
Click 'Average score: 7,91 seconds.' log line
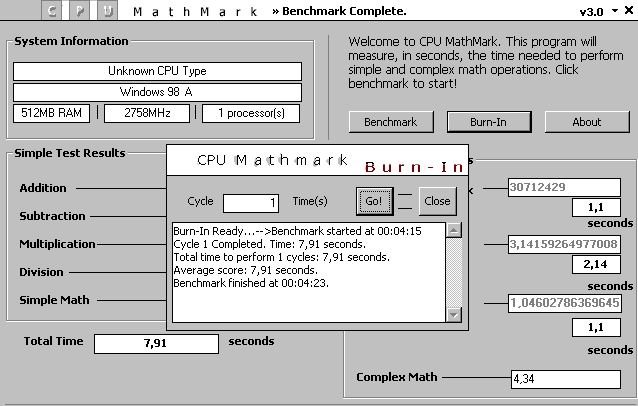coord(245,270)
